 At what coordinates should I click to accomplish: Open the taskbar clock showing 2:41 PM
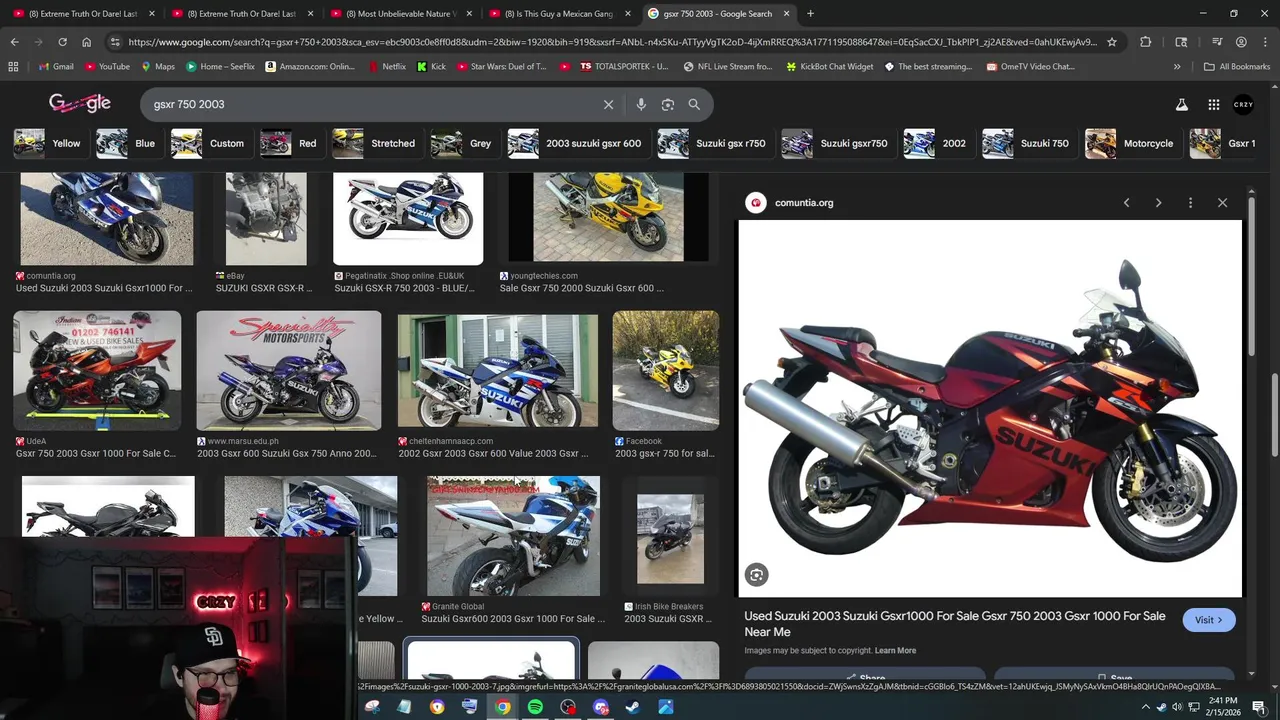[x=1223, y=706]
